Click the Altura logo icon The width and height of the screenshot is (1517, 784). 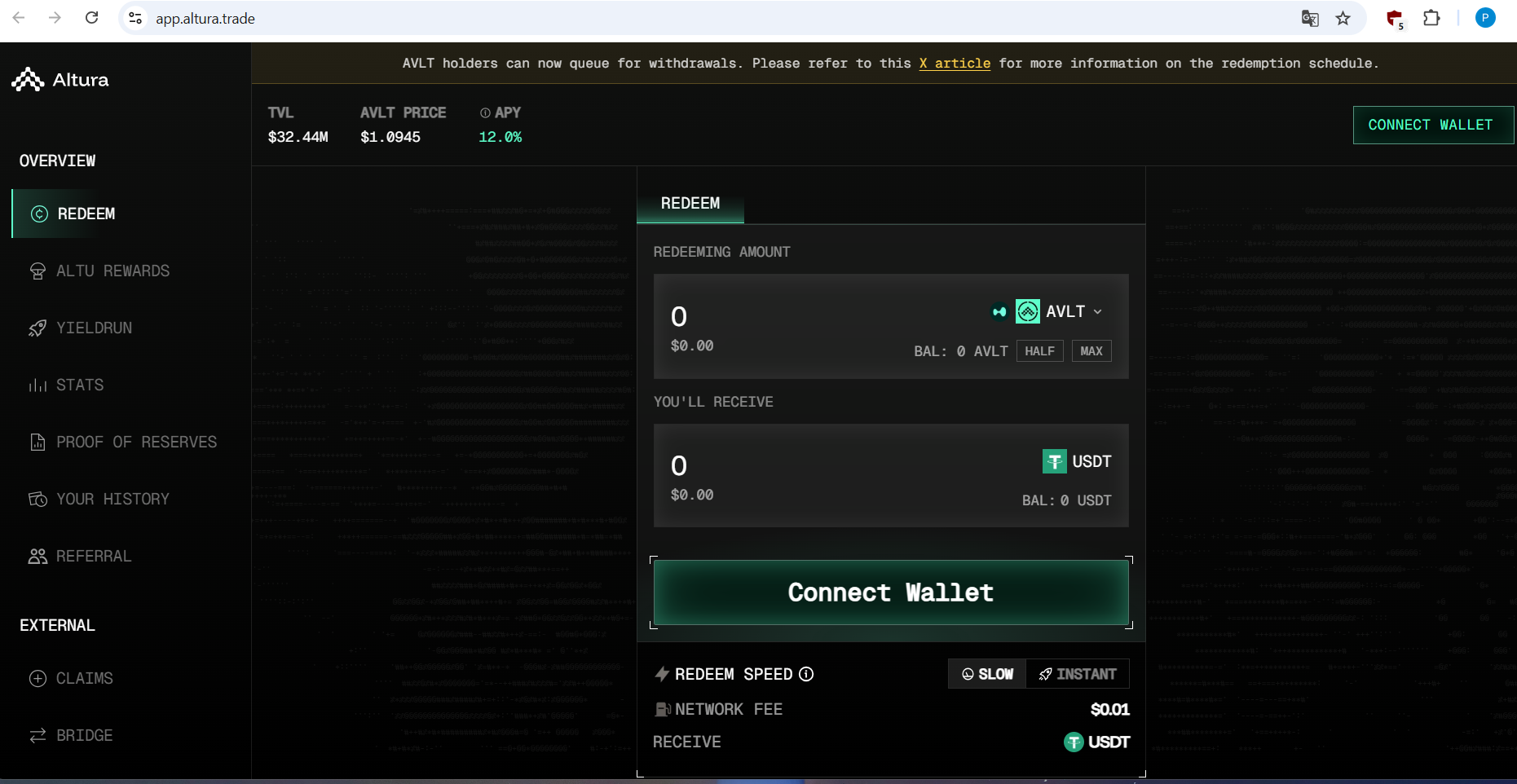28,79
